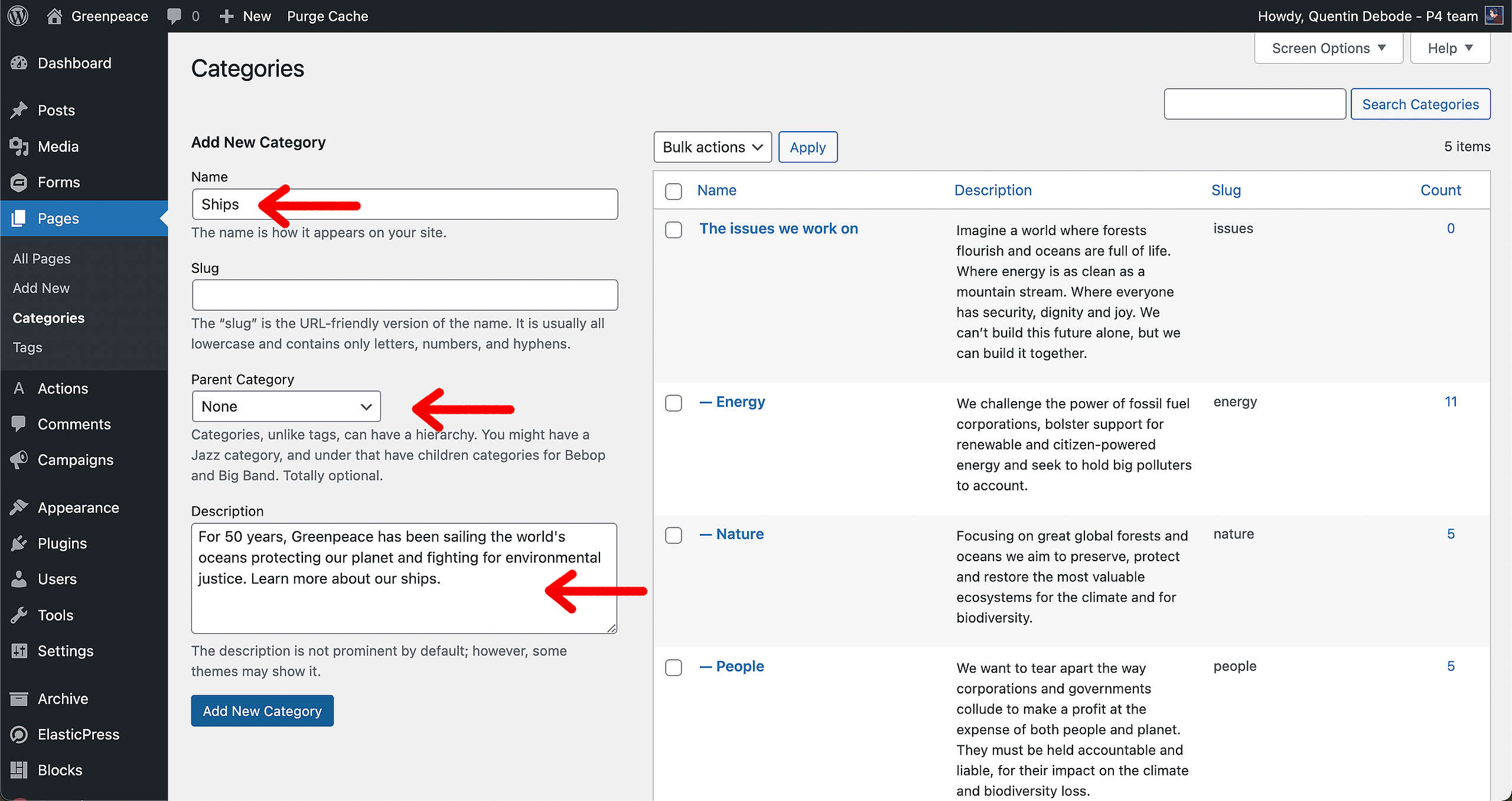Viewport: 1512px width, 801px height.
Task: Check the People category checkbox
Action: coord(673,667)
